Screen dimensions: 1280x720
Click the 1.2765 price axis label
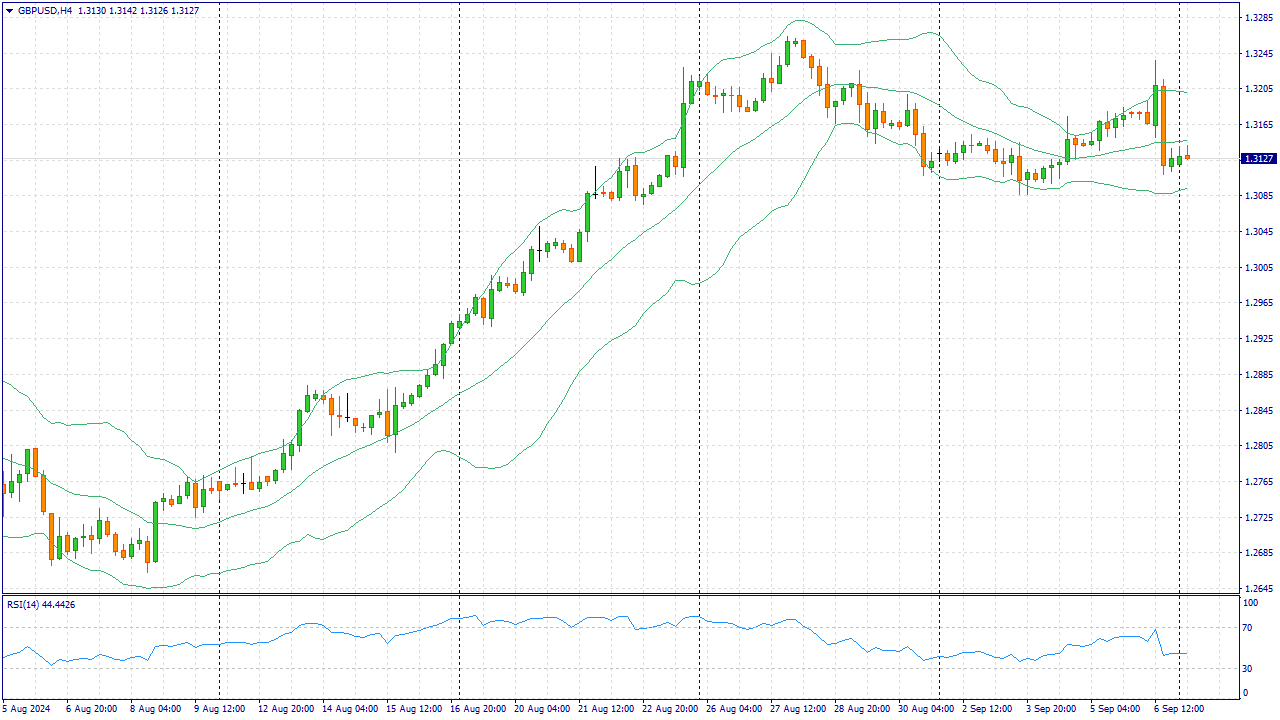(1258, 482)
